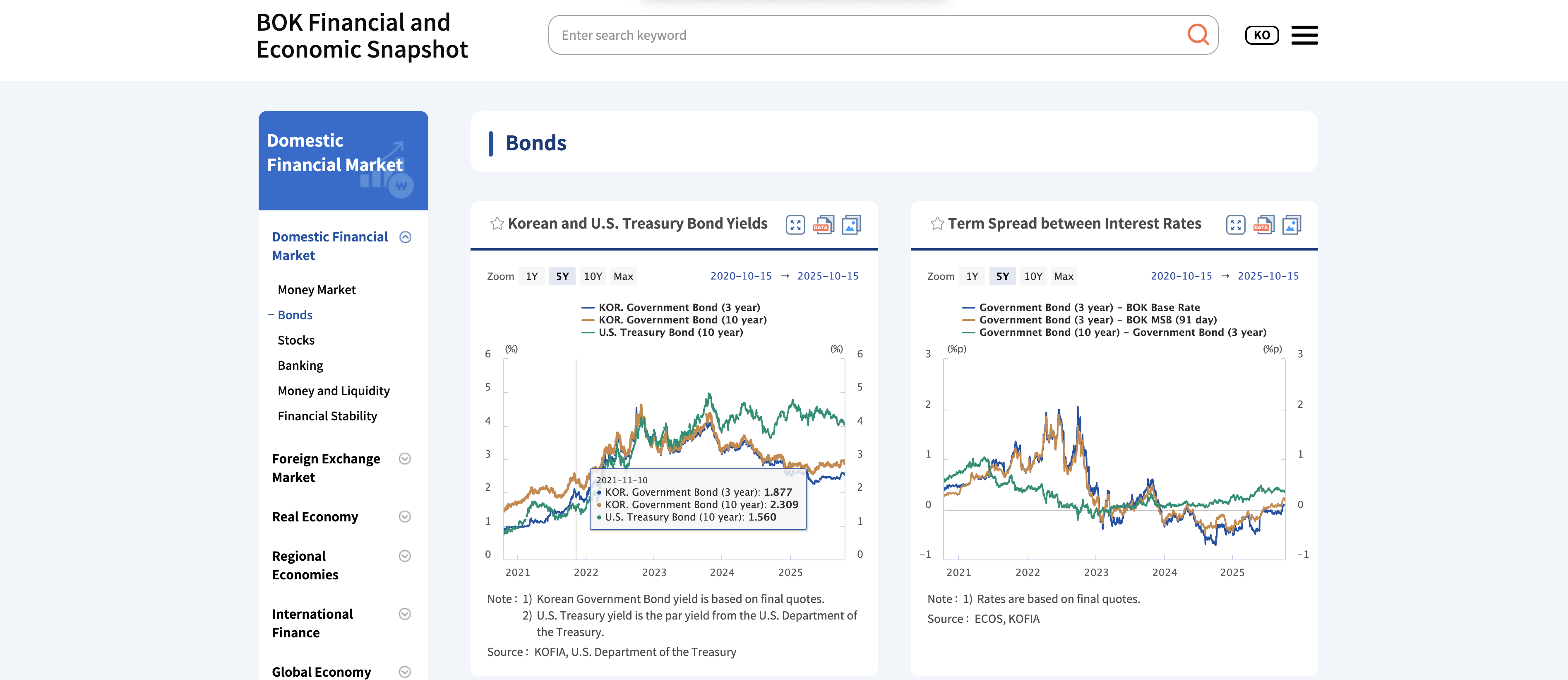
Task: Open the Money Market menu item
Action: (317, 289)
